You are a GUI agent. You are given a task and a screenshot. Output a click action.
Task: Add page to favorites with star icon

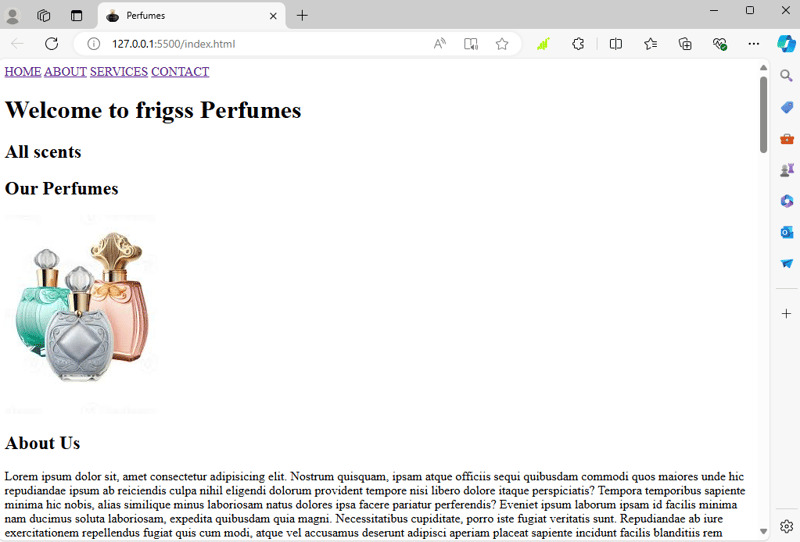coord(502,44)
